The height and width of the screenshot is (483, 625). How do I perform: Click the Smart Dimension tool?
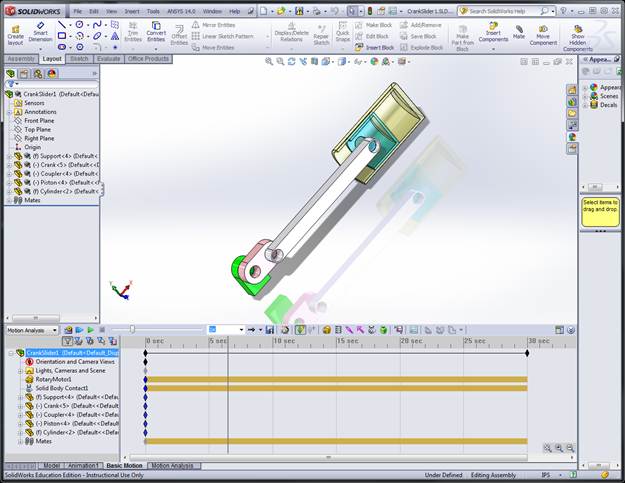click(x=40, y=31)
